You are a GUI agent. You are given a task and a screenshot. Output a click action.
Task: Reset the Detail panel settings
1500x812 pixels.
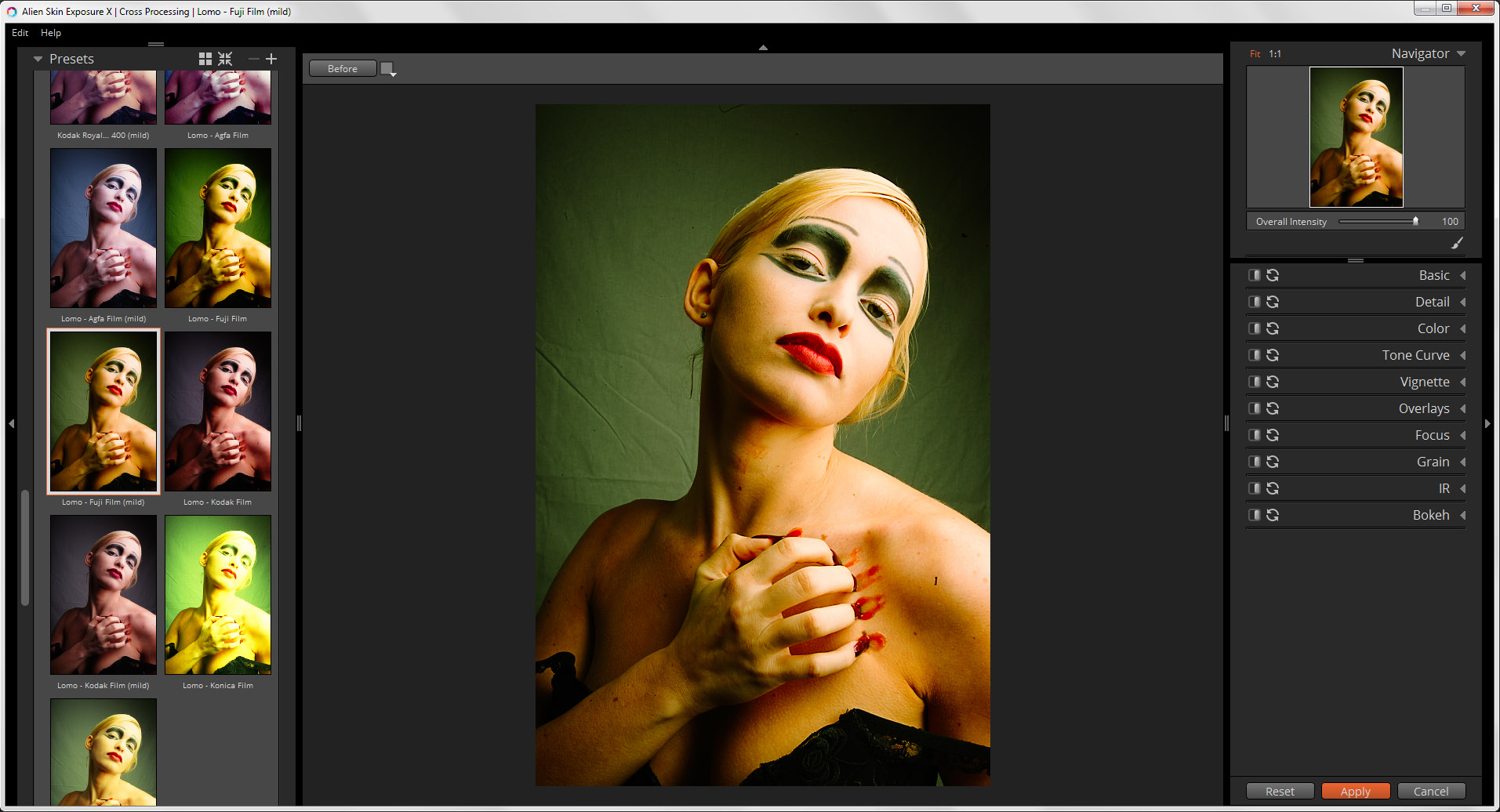tap(1273, 302)
